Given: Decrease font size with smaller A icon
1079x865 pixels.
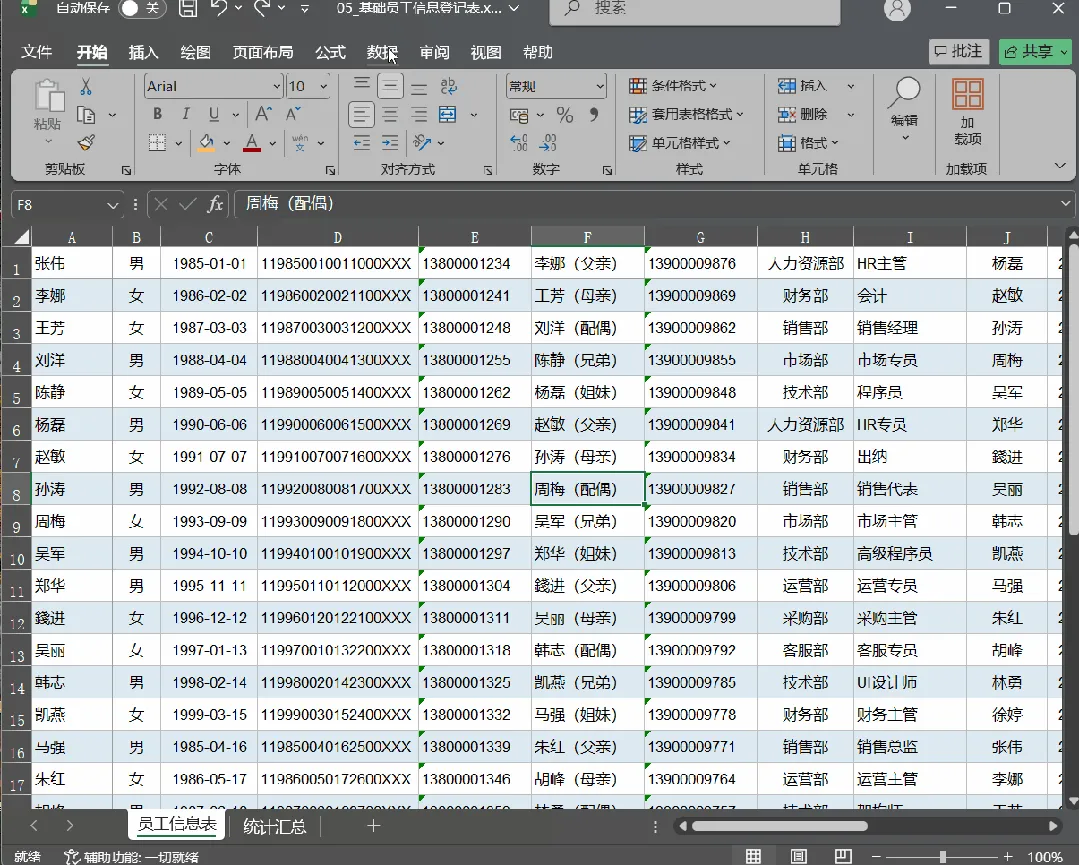Looking at the screenshot, I should click(x=293, y=114).
